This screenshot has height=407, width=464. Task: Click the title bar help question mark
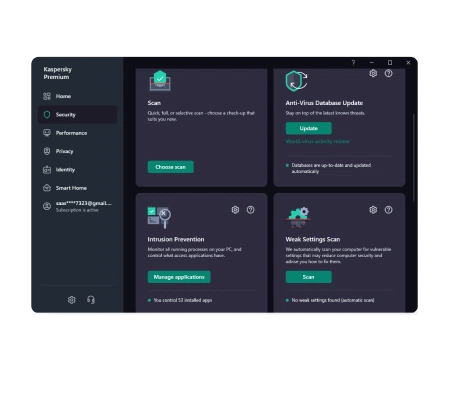pyautogui.click(x=353, y=62)
